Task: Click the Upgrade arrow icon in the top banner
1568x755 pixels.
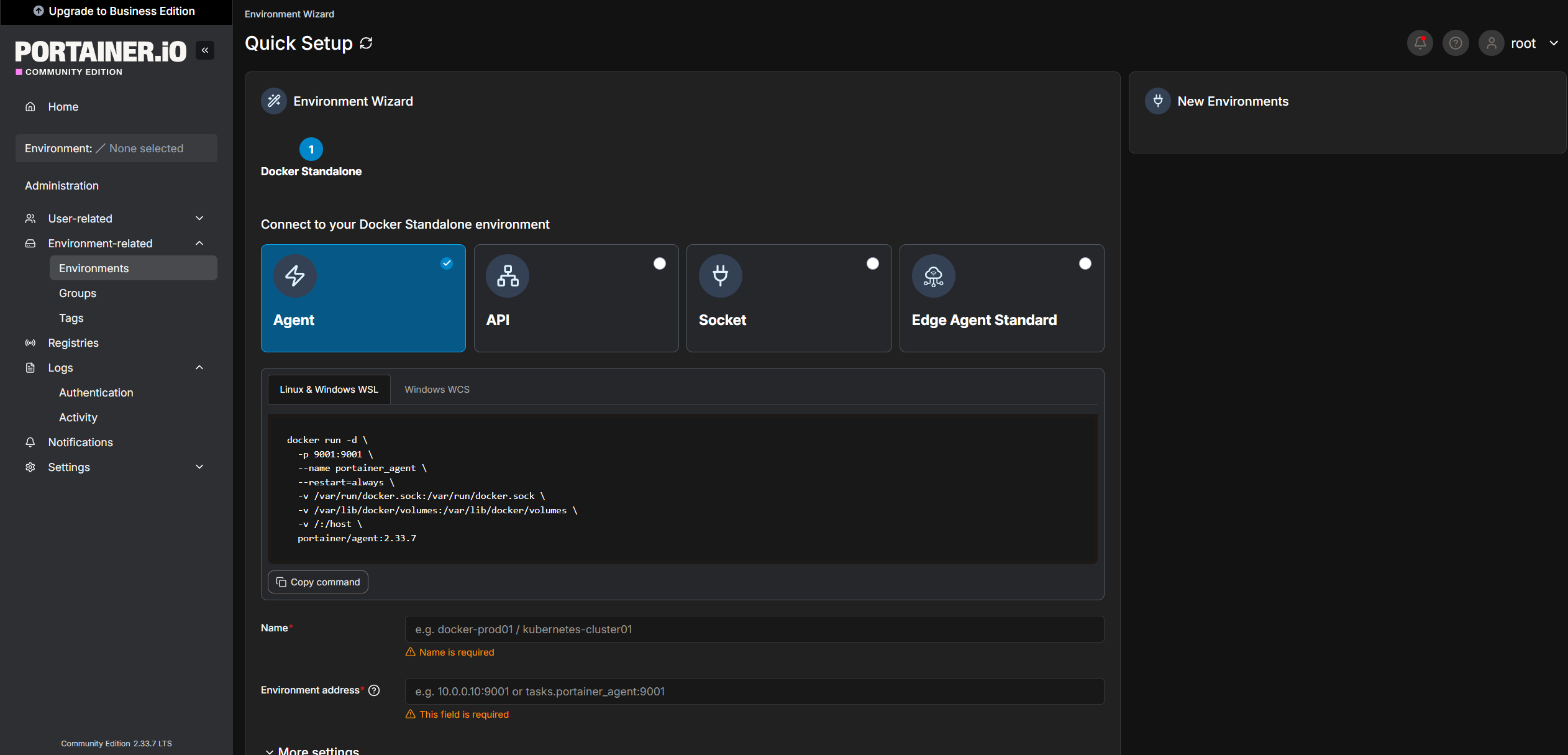Action: 39,11
